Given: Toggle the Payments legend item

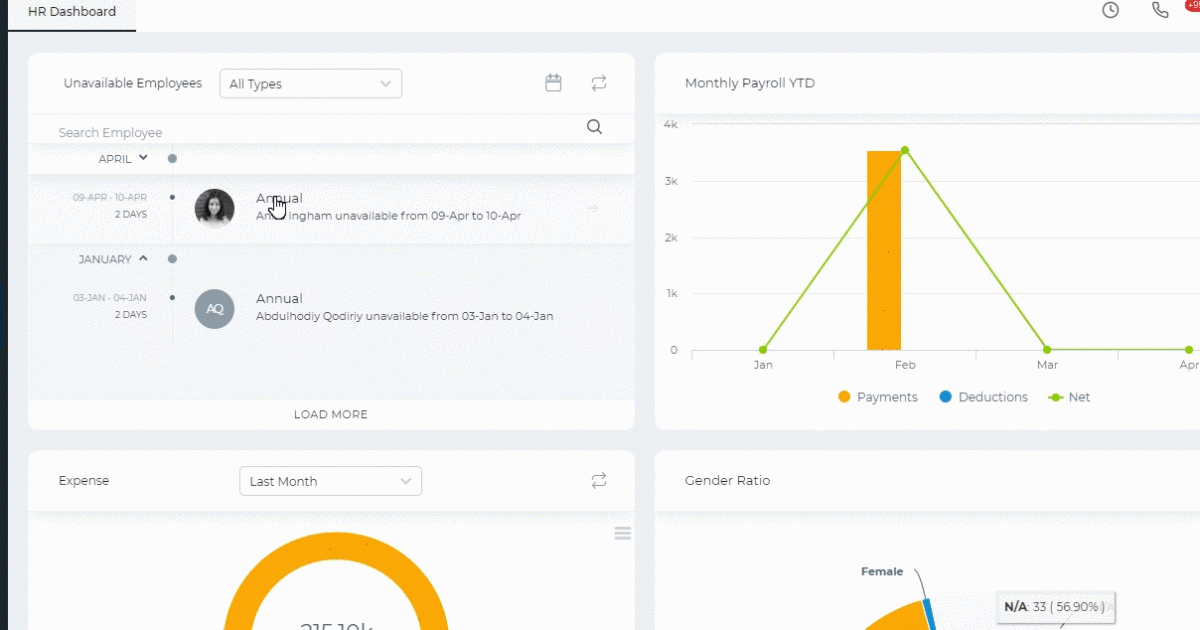Looking at the screenshot, I should 877,397.
